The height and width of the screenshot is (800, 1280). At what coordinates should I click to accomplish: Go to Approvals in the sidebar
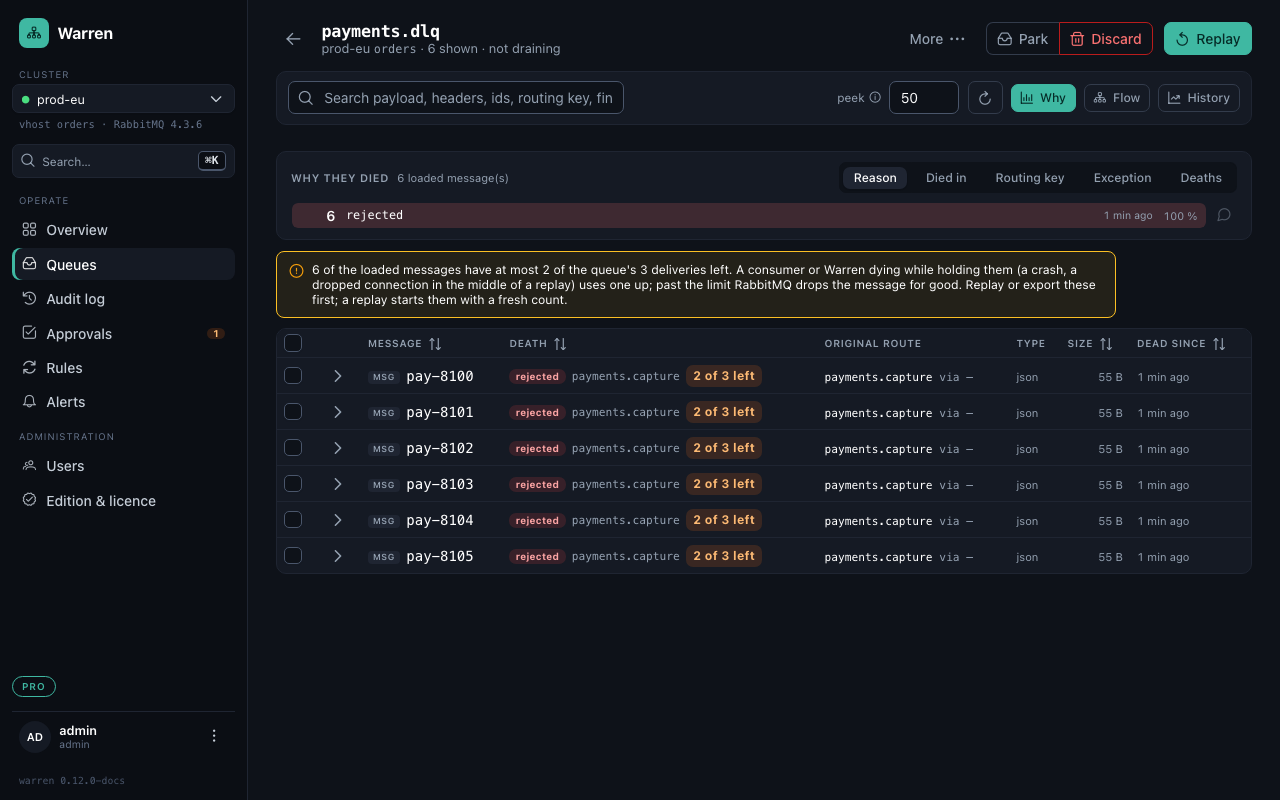click(x=124, y=333)
